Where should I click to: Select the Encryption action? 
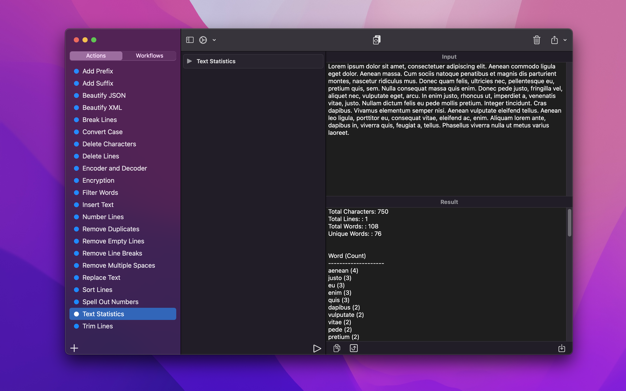[x=123, y=180]
